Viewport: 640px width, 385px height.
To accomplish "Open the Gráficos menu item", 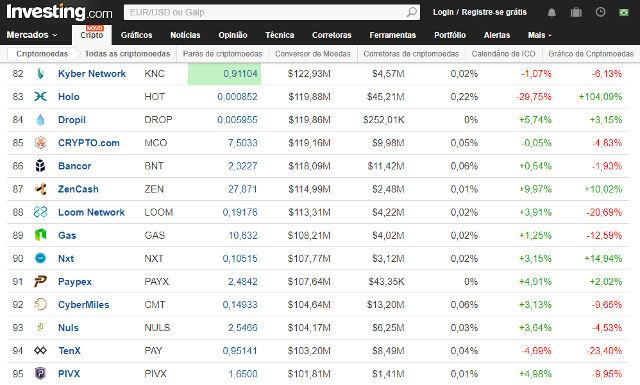I will [x=136, y=35].
